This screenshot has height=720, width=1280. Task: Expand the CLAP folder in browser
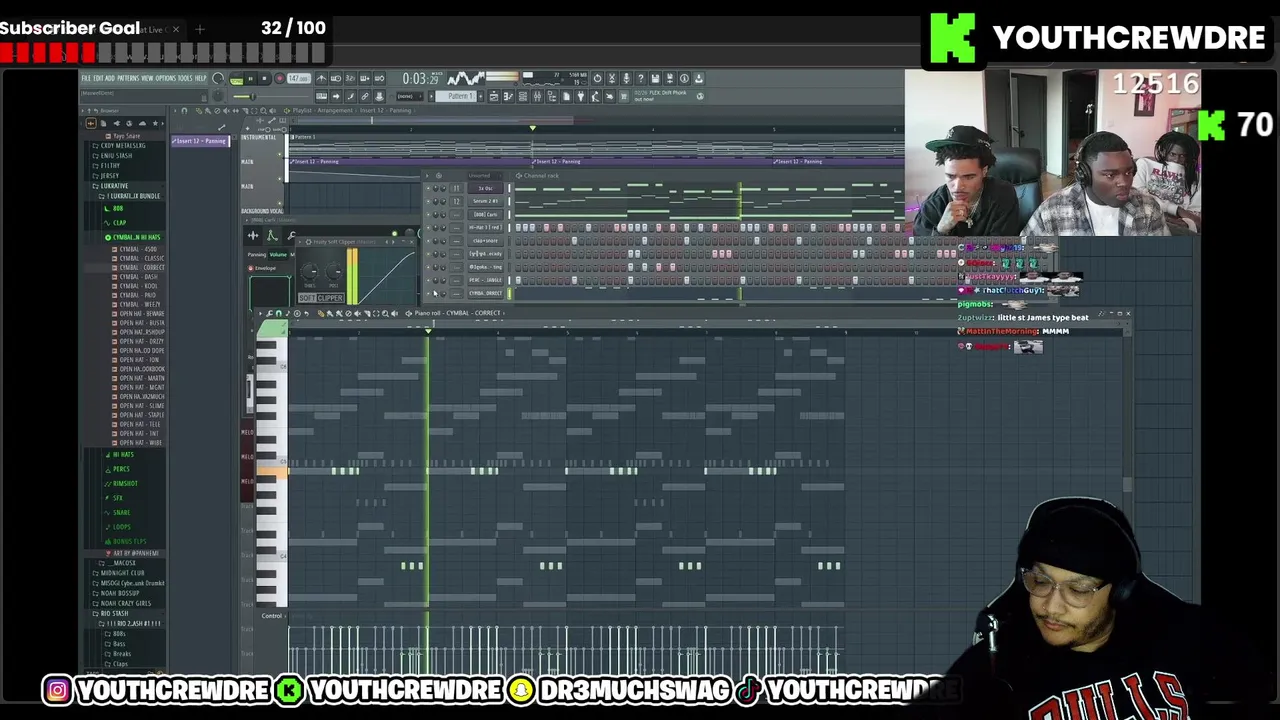click(115, 223)
